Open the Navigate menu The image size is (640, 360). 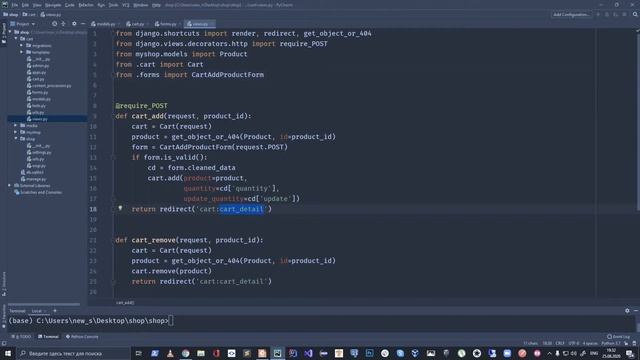pyautogui.click(x=53, y=5)
